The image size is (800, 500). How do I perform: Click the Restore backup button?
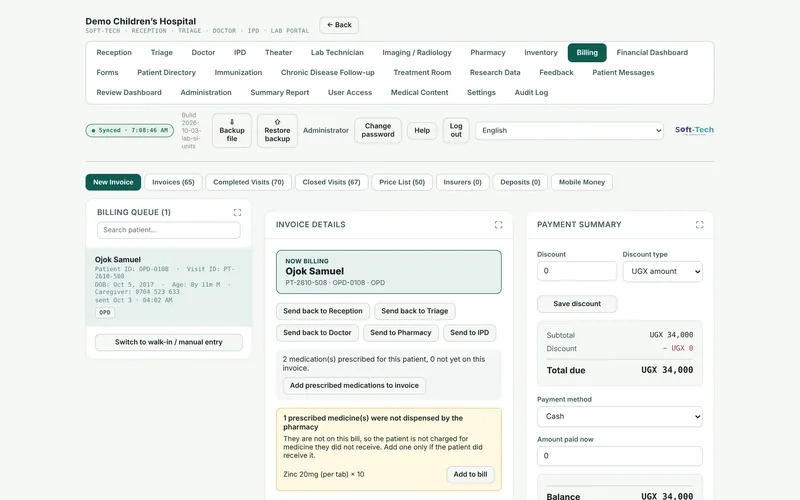pyautogui.click(x=277, y=131)
